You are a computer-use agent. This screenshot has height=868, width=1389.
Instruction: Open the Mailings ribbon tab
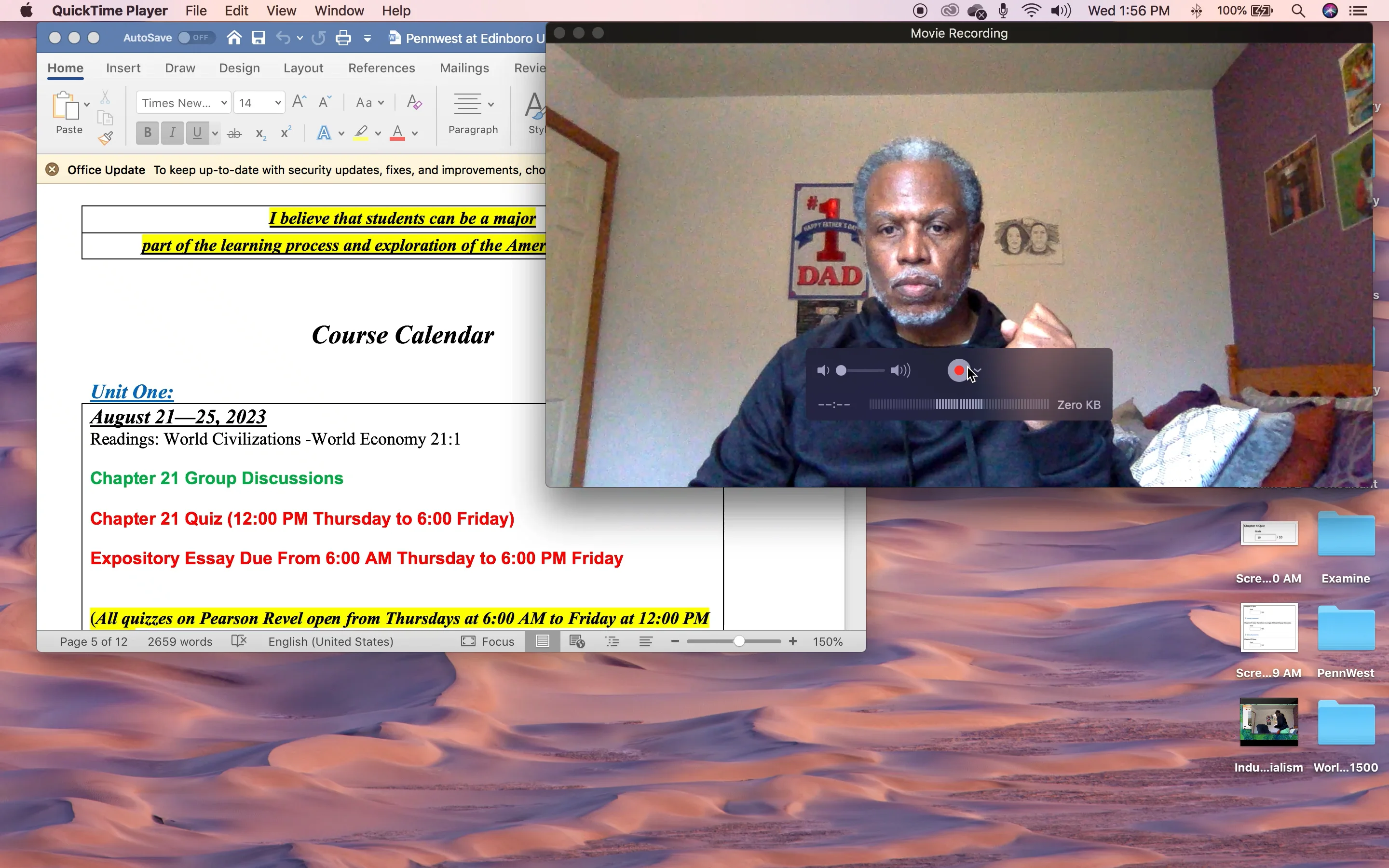pos(464,68)
